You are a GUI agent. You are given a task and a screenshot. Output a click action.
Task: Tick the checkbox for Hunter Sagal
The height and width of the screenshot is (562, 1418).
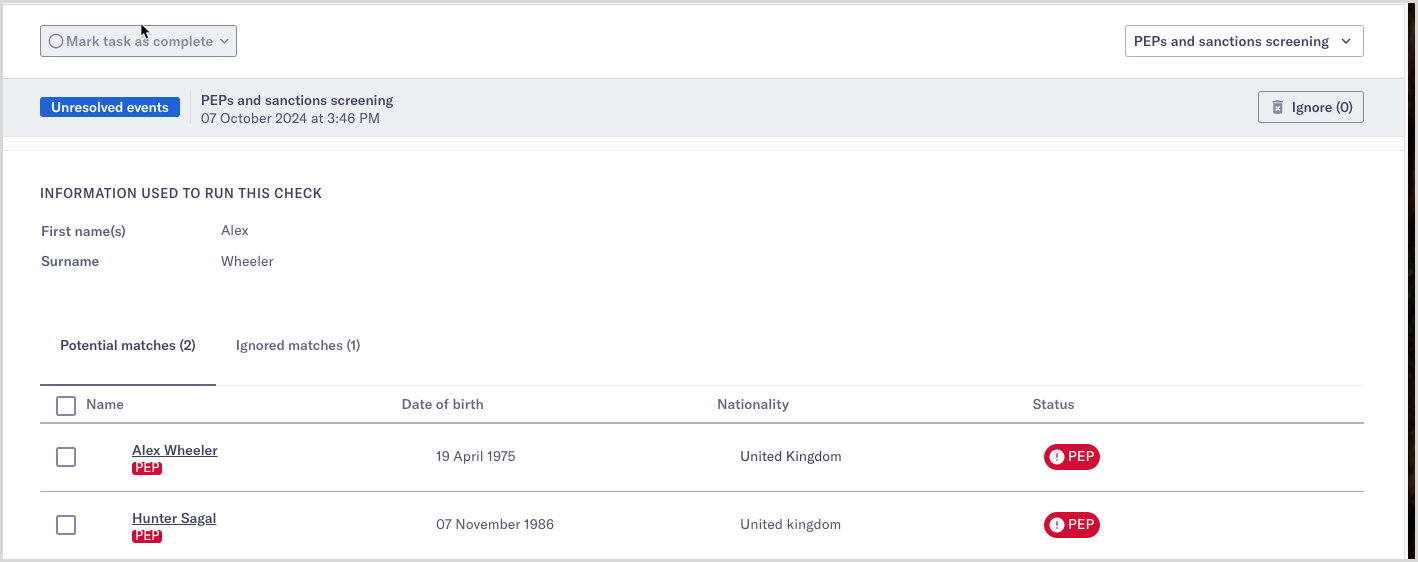point(66,525)
